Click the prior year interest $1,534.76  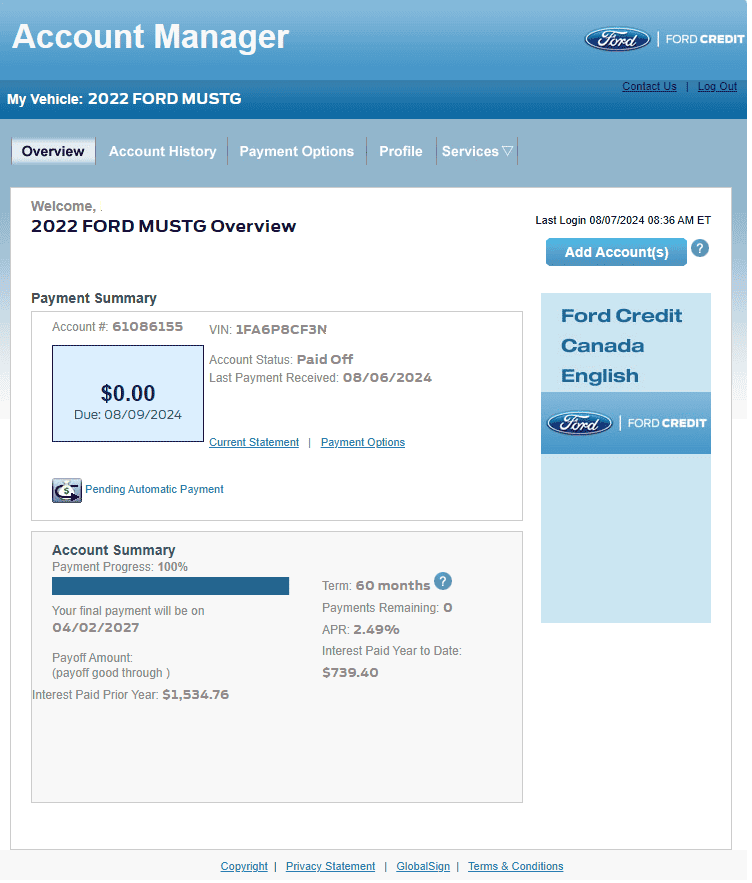(x=197, y=697)
